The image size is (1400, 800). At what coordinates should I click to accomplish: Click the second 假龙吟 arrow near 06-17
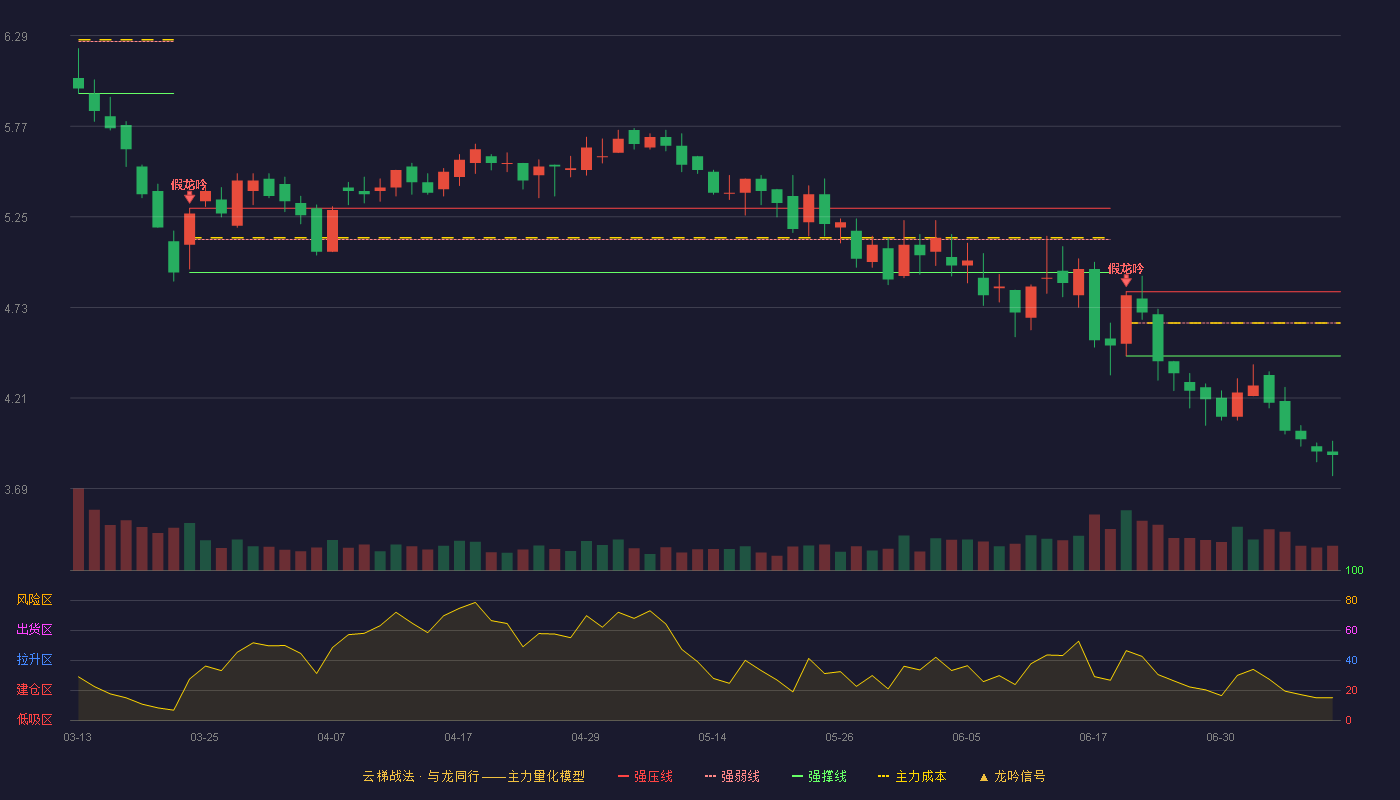tap(1126, 281)
